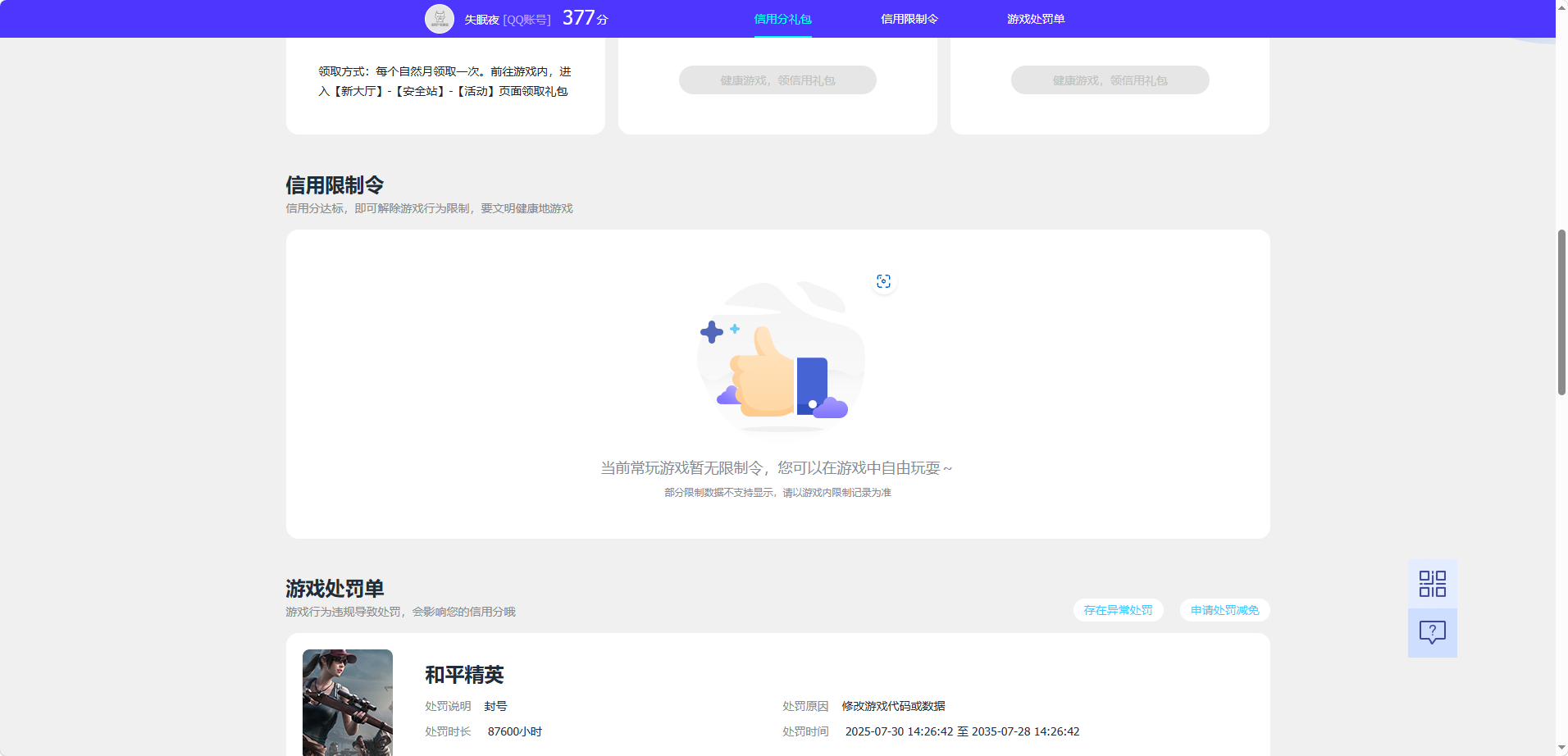Click the 处罚说明 label
The width and height of the screenshot is (1568, 756).
tap(448, 706)
